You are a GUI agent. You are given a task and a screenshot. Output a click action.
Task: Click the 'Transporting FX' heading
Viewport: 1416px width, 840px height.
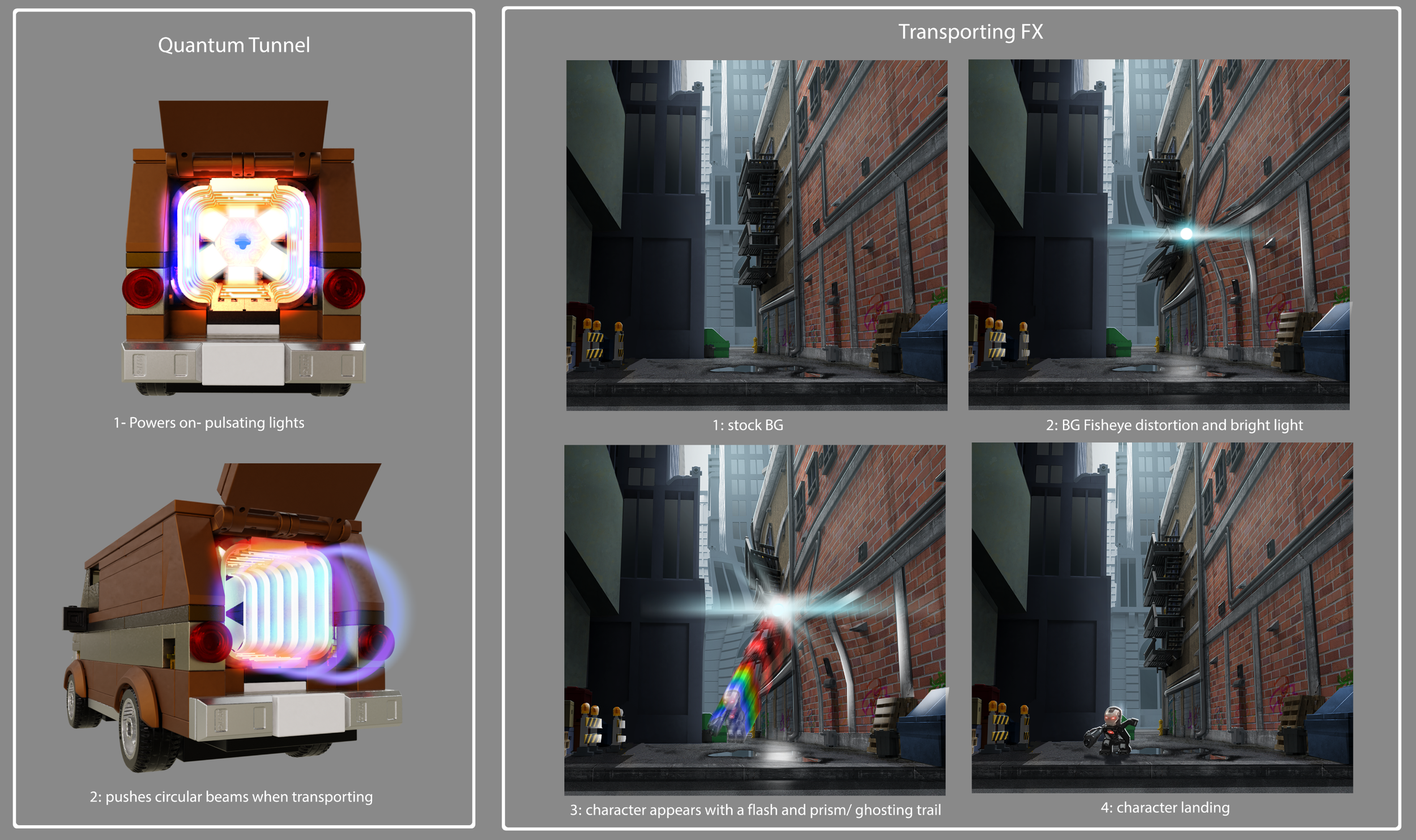pyautogui.click(x=971, y=32)
